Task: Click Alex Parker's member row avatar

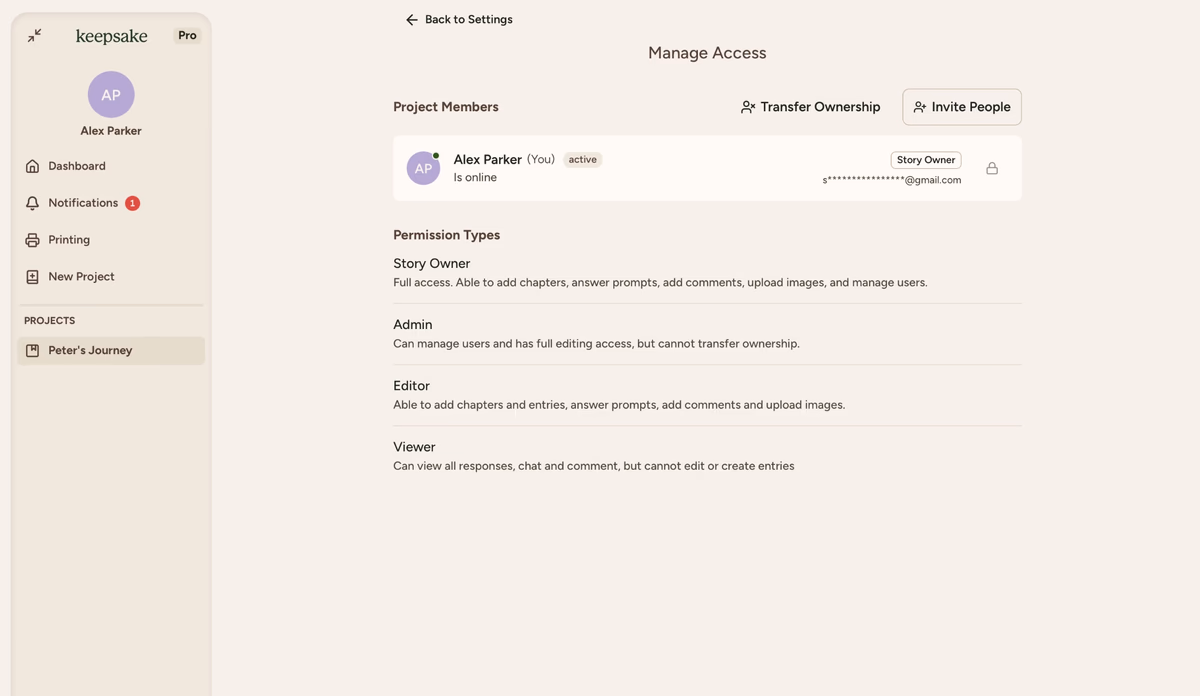Action: [x=423, y=168]
